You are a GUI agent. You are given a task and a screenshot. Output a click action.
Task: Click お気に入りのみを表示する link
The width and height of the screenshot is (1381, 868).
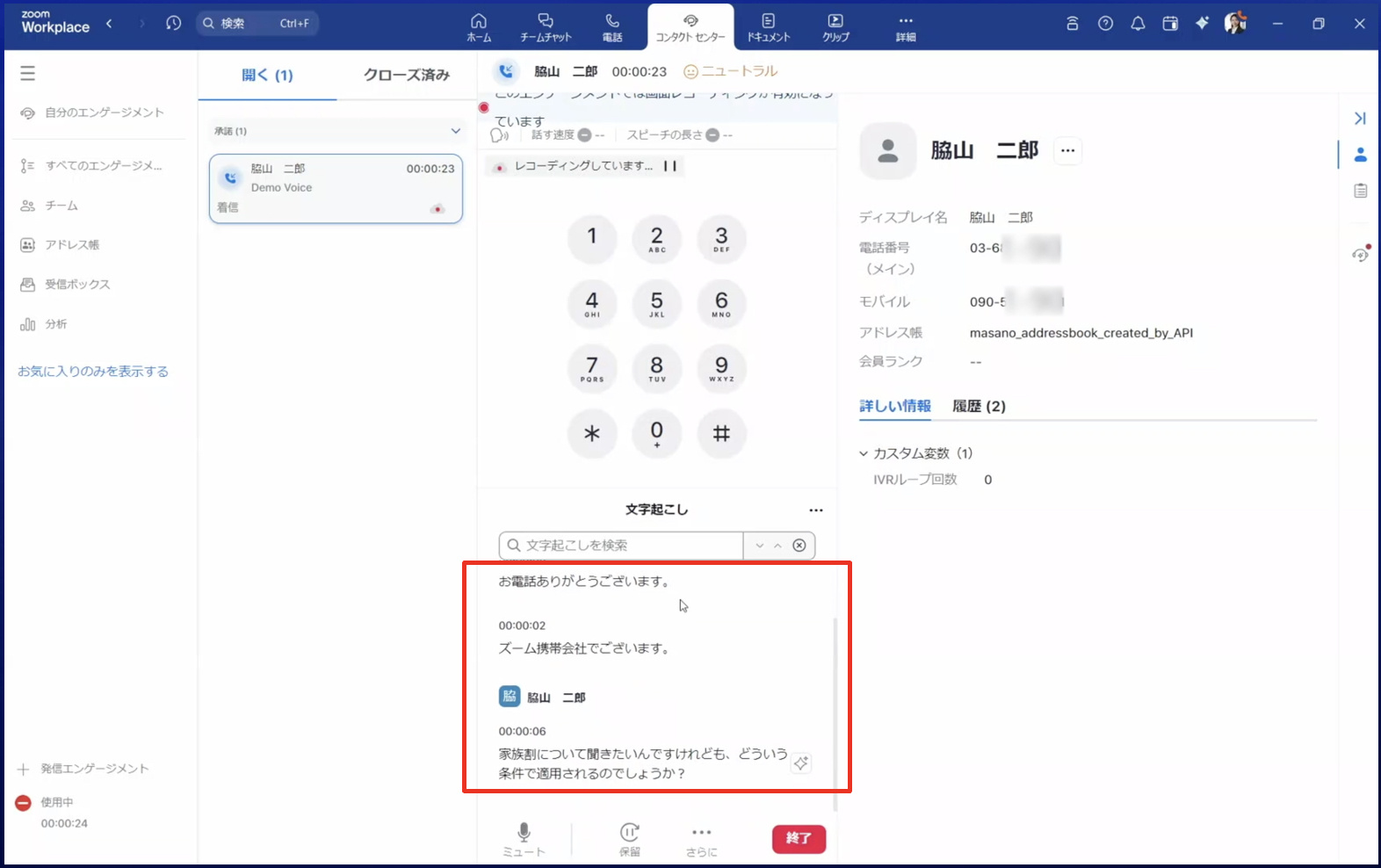point(93,372)
